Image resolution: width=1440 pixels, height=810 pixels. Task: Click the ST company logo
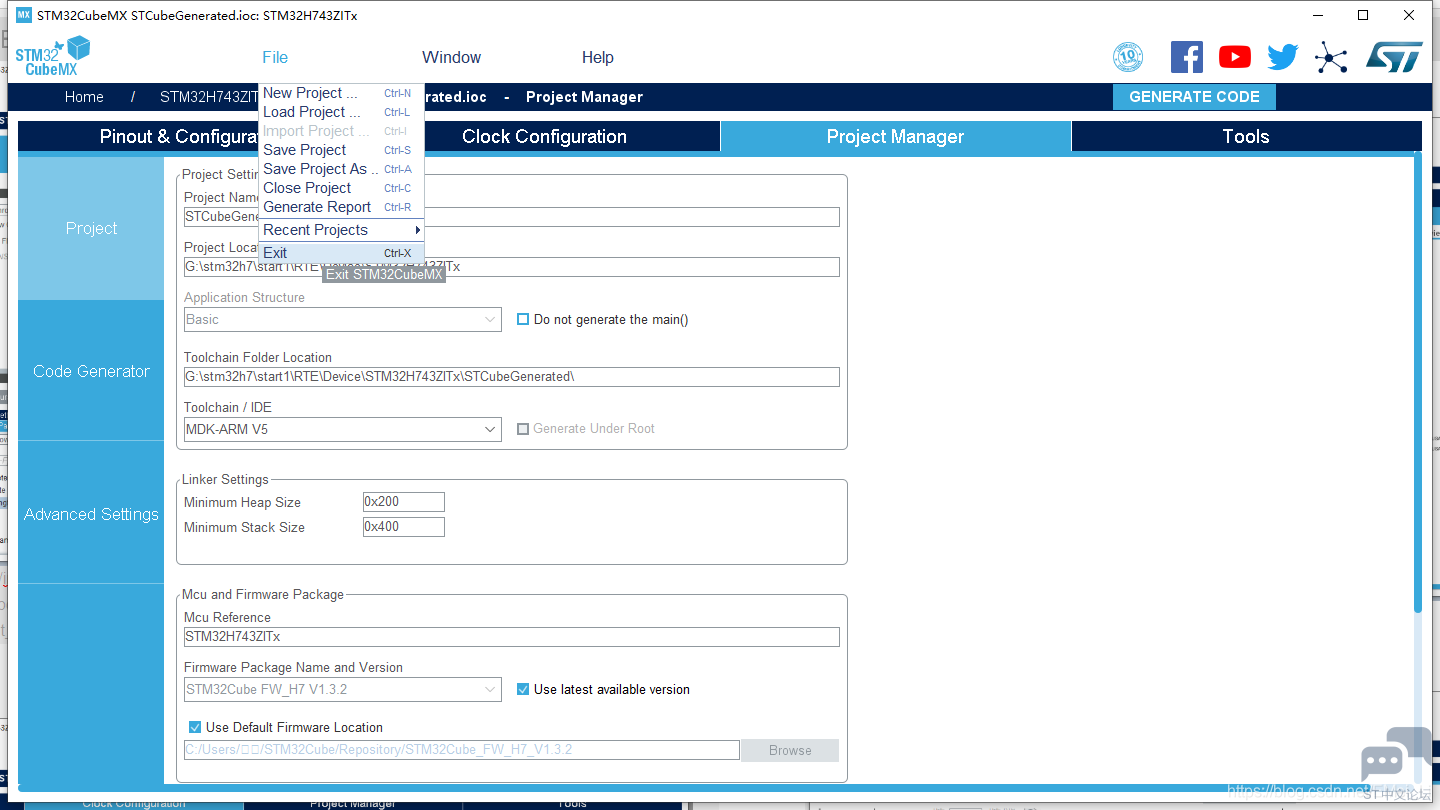pos(1394,57)
